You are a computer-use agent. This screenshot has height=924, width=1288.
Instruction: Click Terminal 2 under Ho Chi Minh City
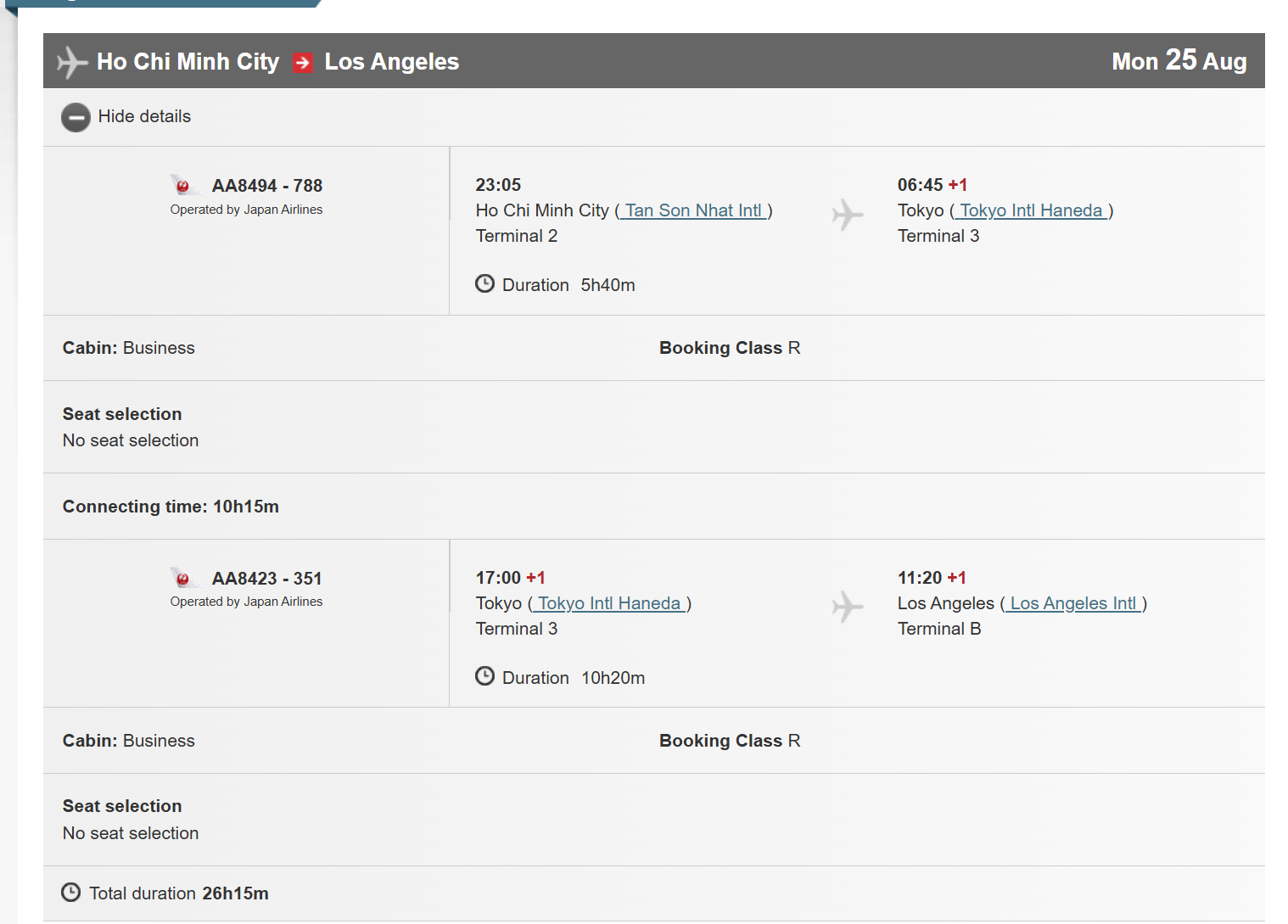click(x=517, y=236)
